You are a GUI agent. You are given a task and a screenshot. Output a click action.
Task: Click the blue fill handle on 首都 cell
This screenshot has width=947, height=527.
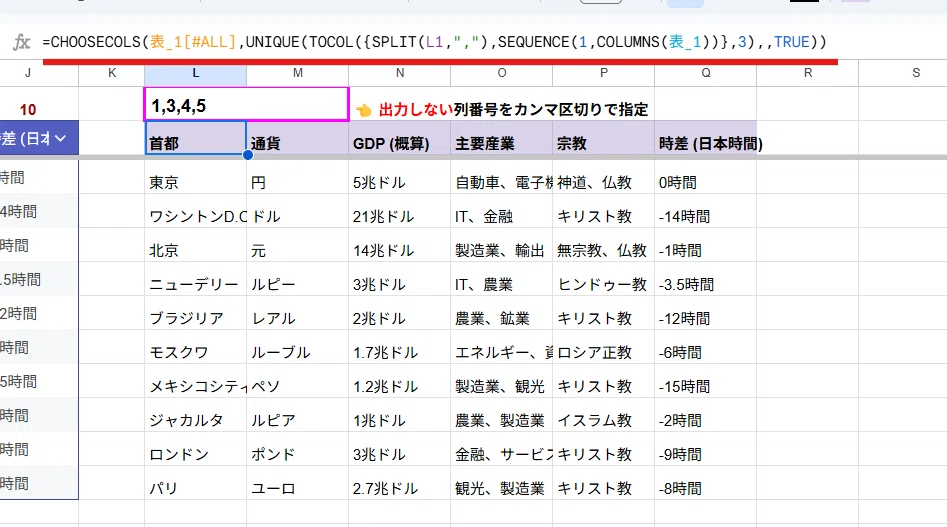coord(248,155)
